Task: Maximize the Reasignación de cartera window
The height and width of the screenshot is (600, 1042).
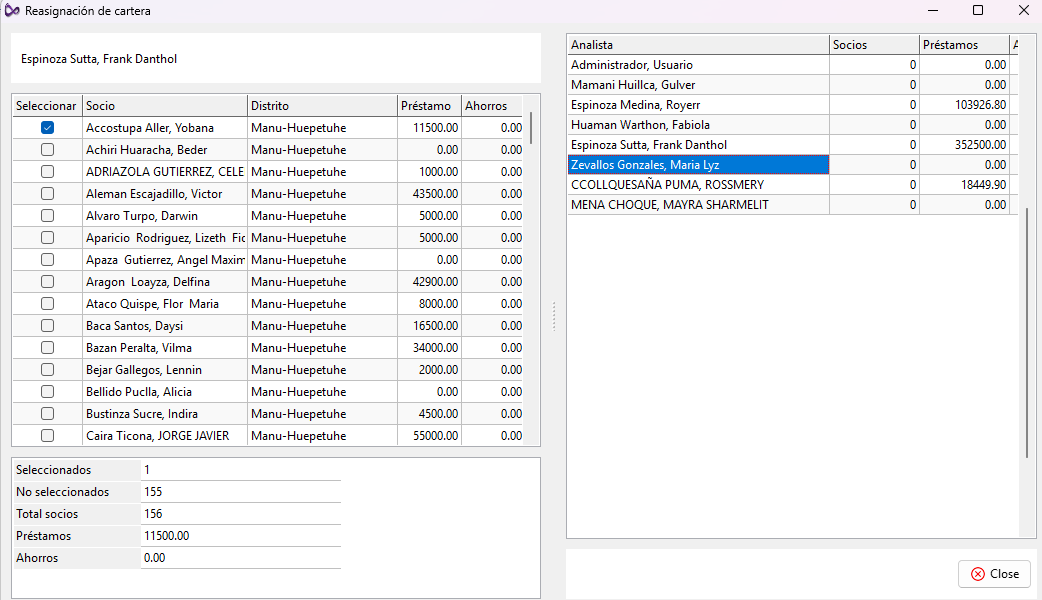Action: (x=978, y=11)
